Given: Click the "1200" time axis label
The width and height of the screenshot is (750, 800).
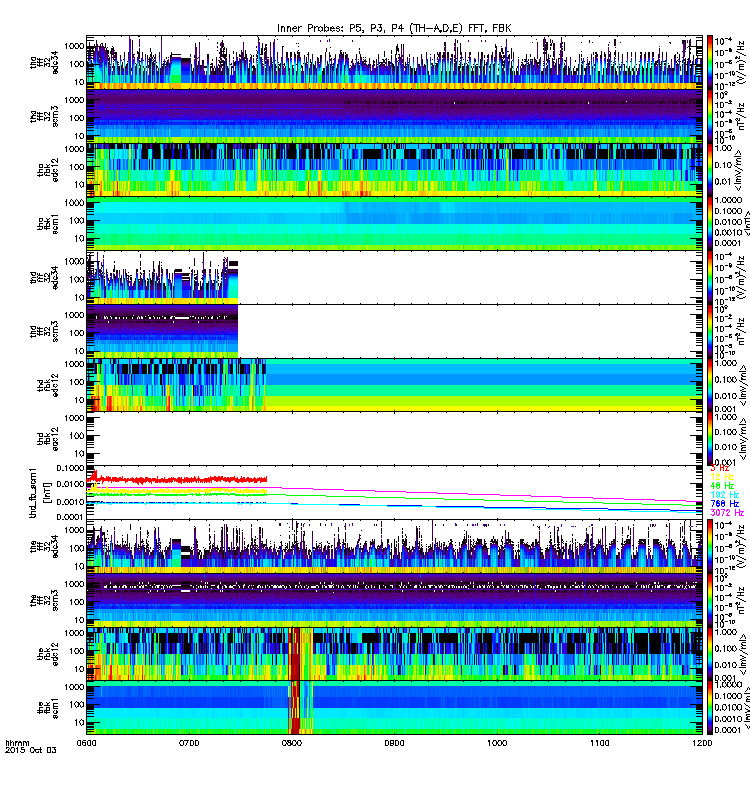Looking at the screenshot, I should pyautogui.click(x=702, y=743).
